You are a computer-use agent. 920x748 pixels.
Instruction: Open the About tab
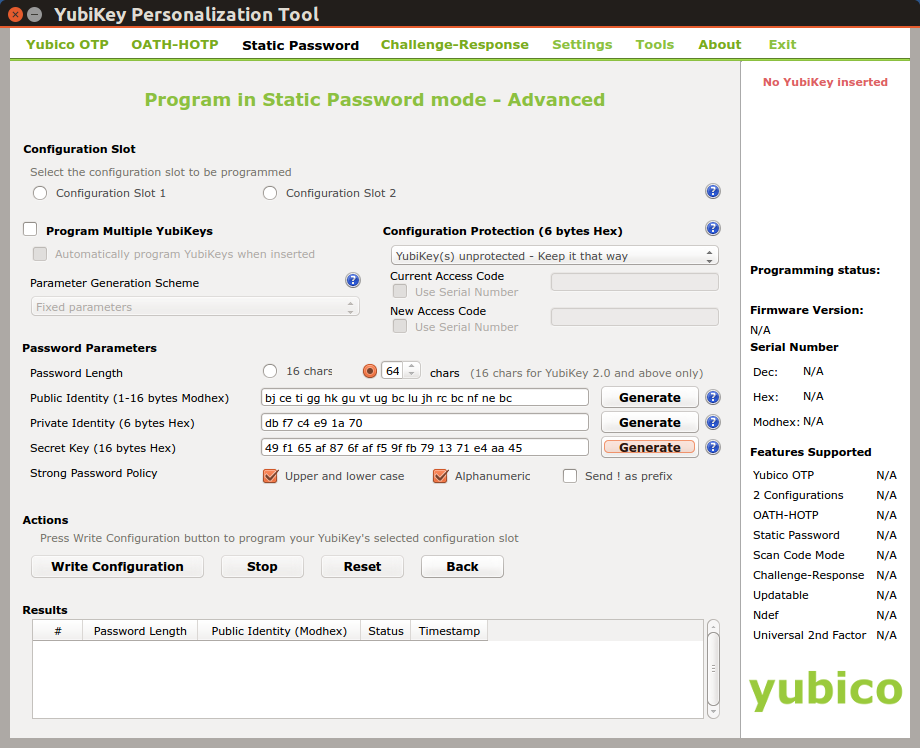click(x=720, y=45)
